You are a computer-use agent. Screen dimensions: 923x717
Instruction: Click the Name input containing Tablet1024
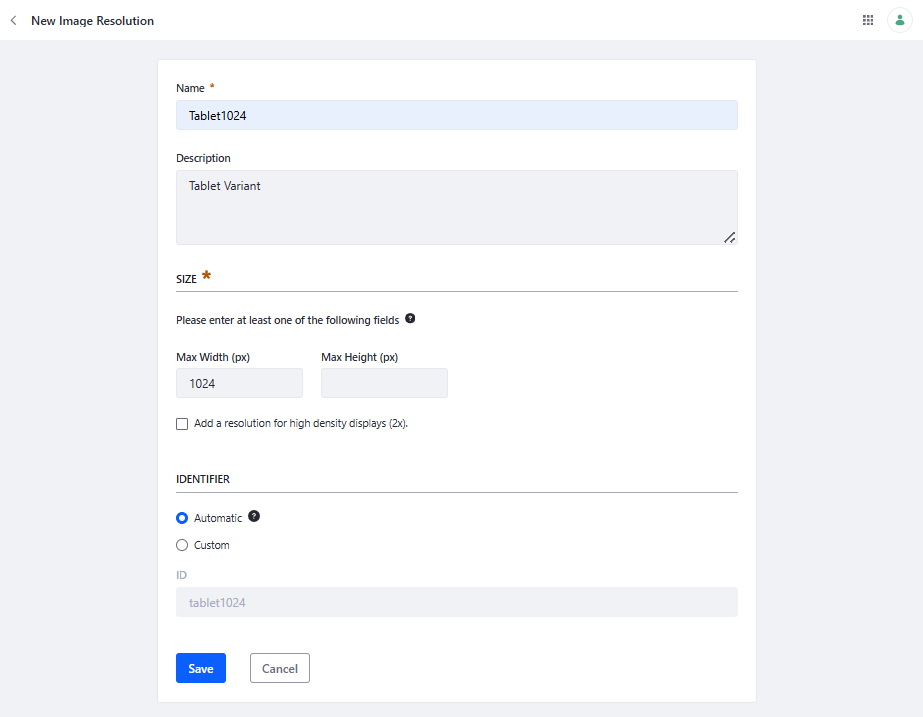(456, 115)
